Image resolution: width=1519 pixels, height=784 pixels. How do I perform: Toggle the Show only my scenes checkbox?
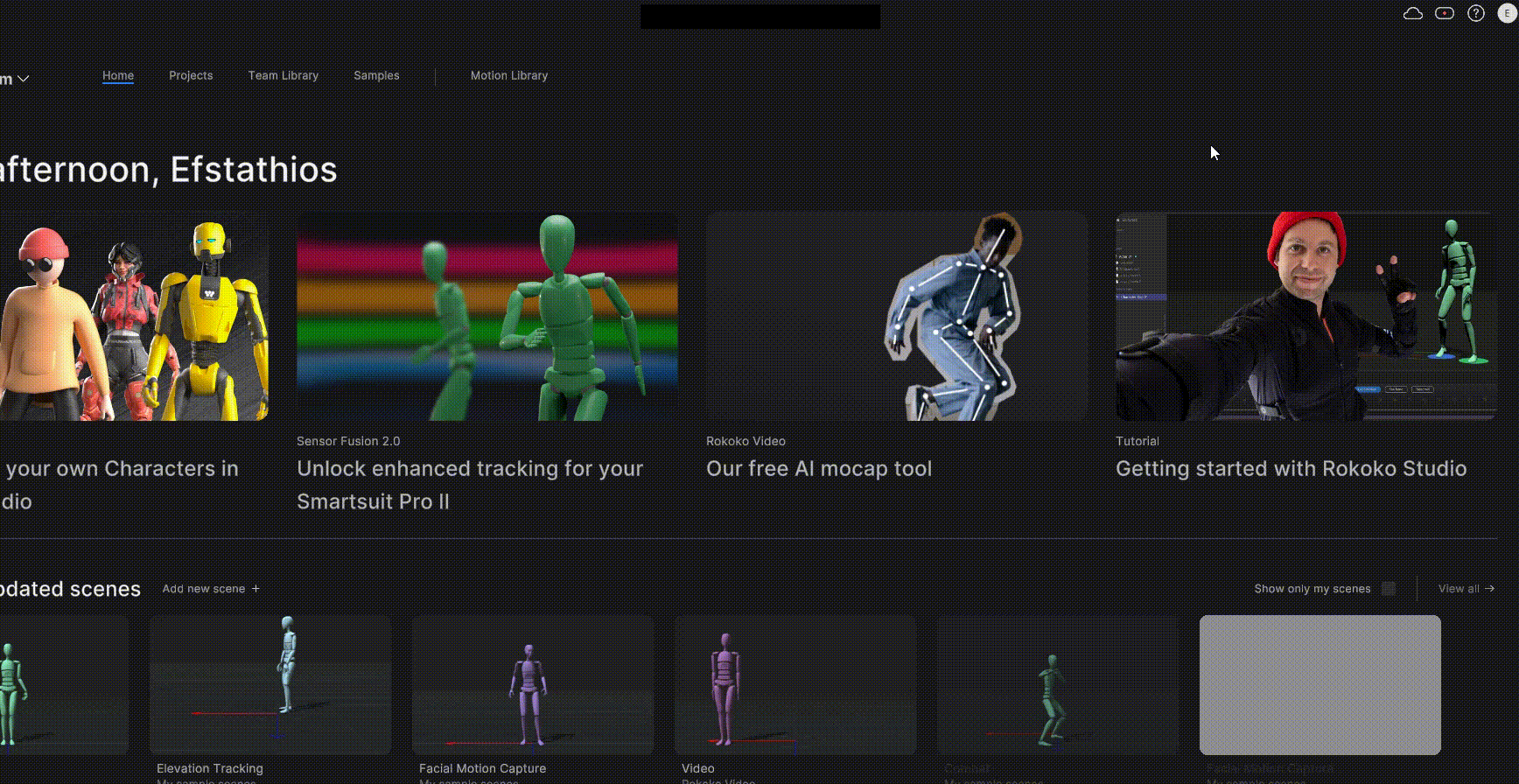tap(1388, 589)
